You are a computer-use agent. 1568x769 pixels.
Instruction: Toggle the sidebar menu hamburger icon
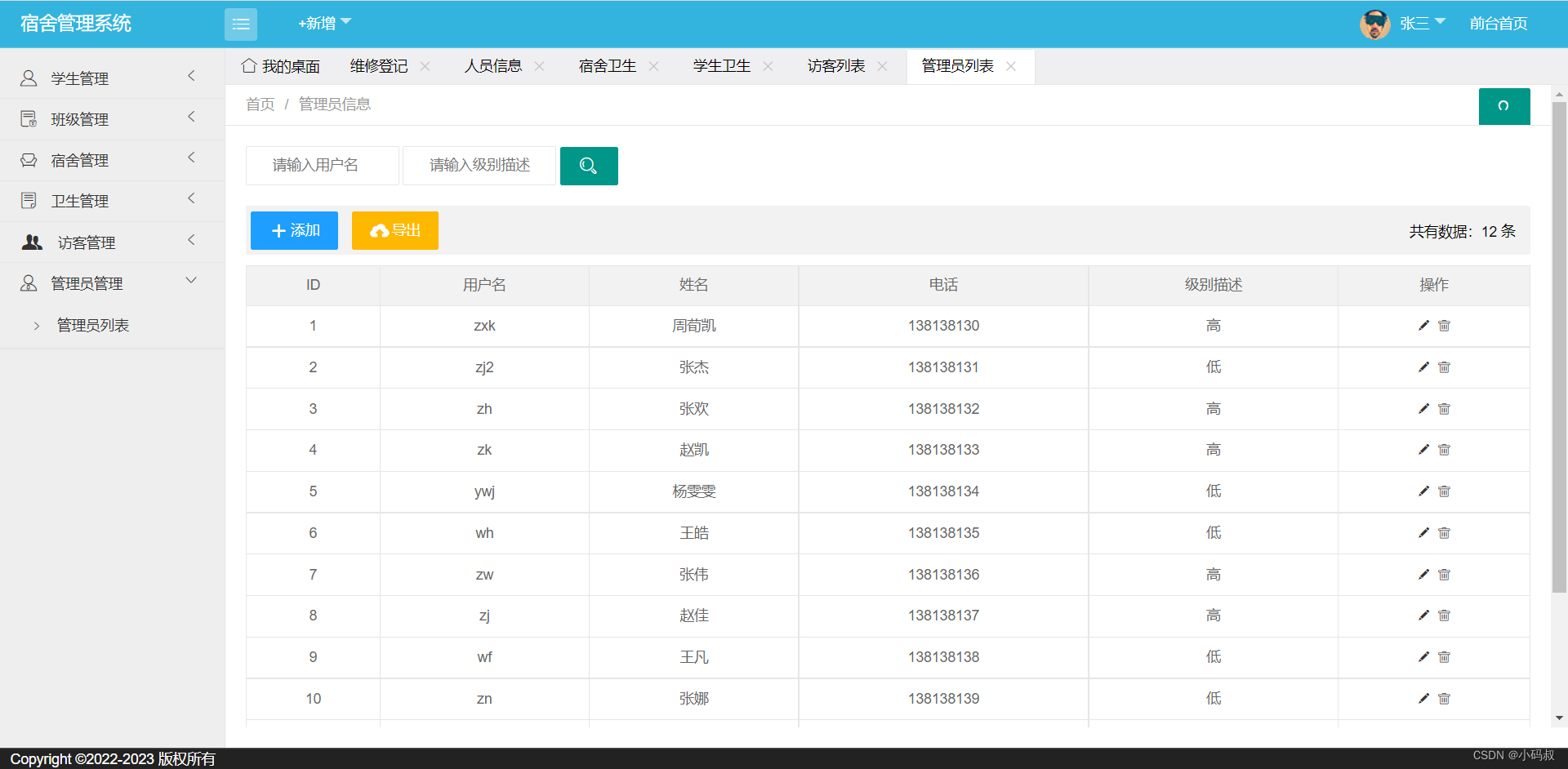pos(240,24)
